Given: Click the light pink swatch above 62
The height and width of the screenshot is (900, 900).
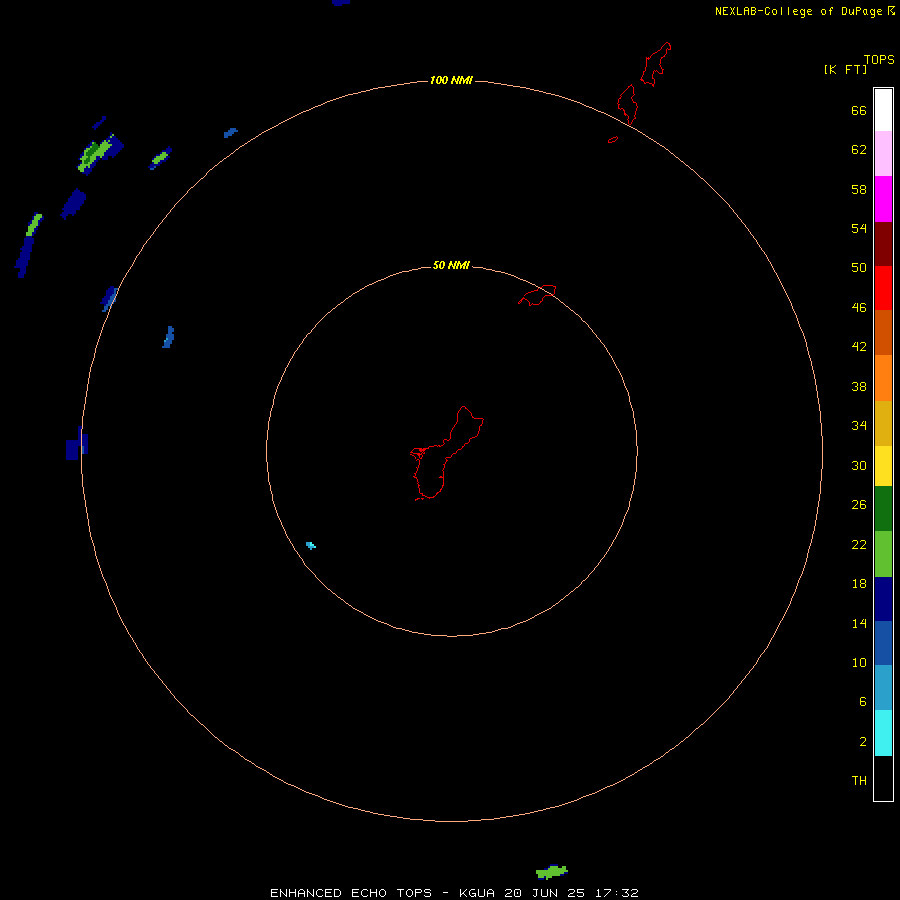Looking at the screenshot, I should pyautogui.click(x=883, y=153).
